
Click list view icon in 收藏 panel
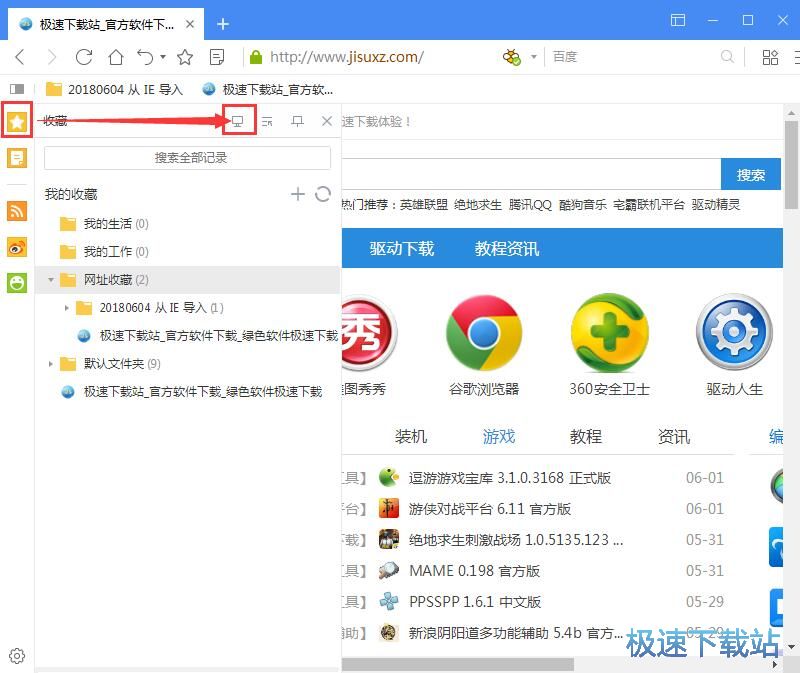point(267,121)
